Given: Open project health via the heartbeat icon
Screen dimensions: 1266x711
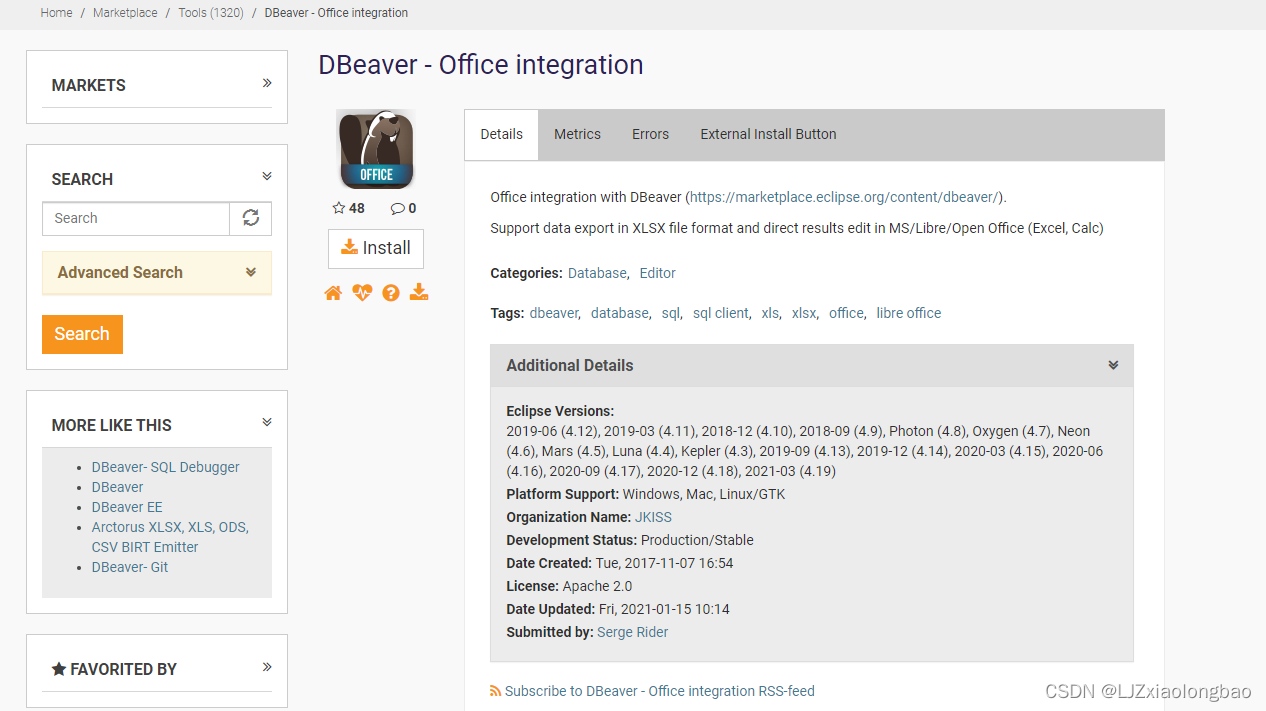Looking at the screenshot, I should tap(362, 292).
